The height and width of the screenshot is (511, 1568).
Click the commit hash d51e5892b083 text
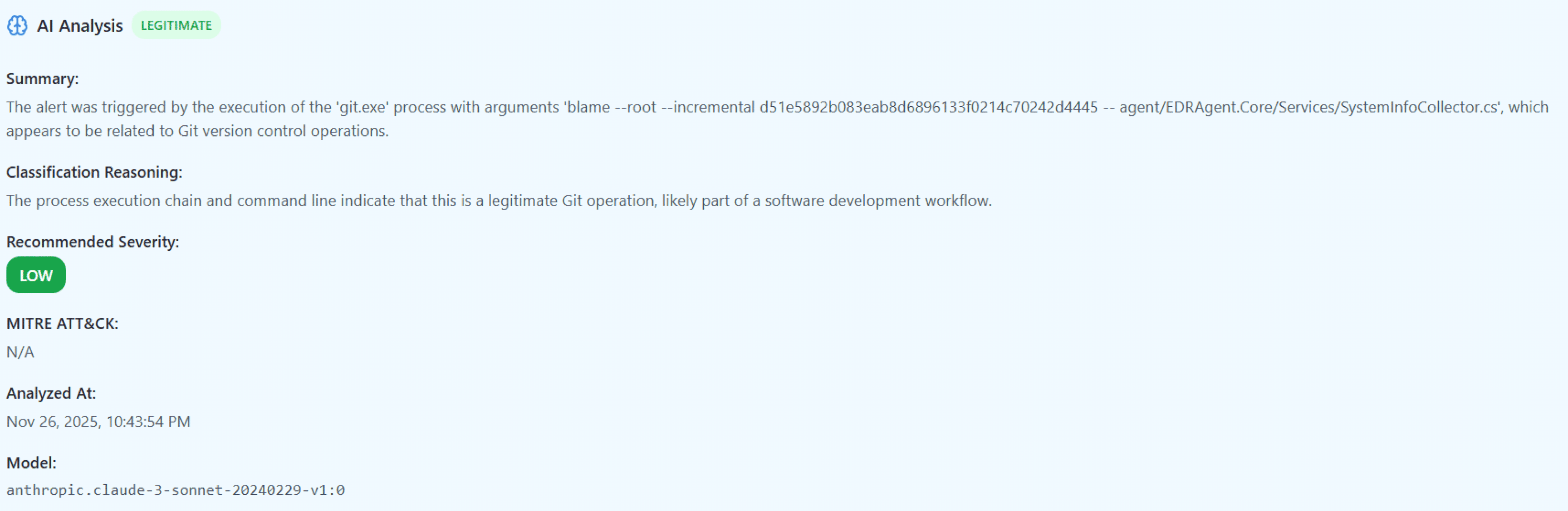pos(928,107)
